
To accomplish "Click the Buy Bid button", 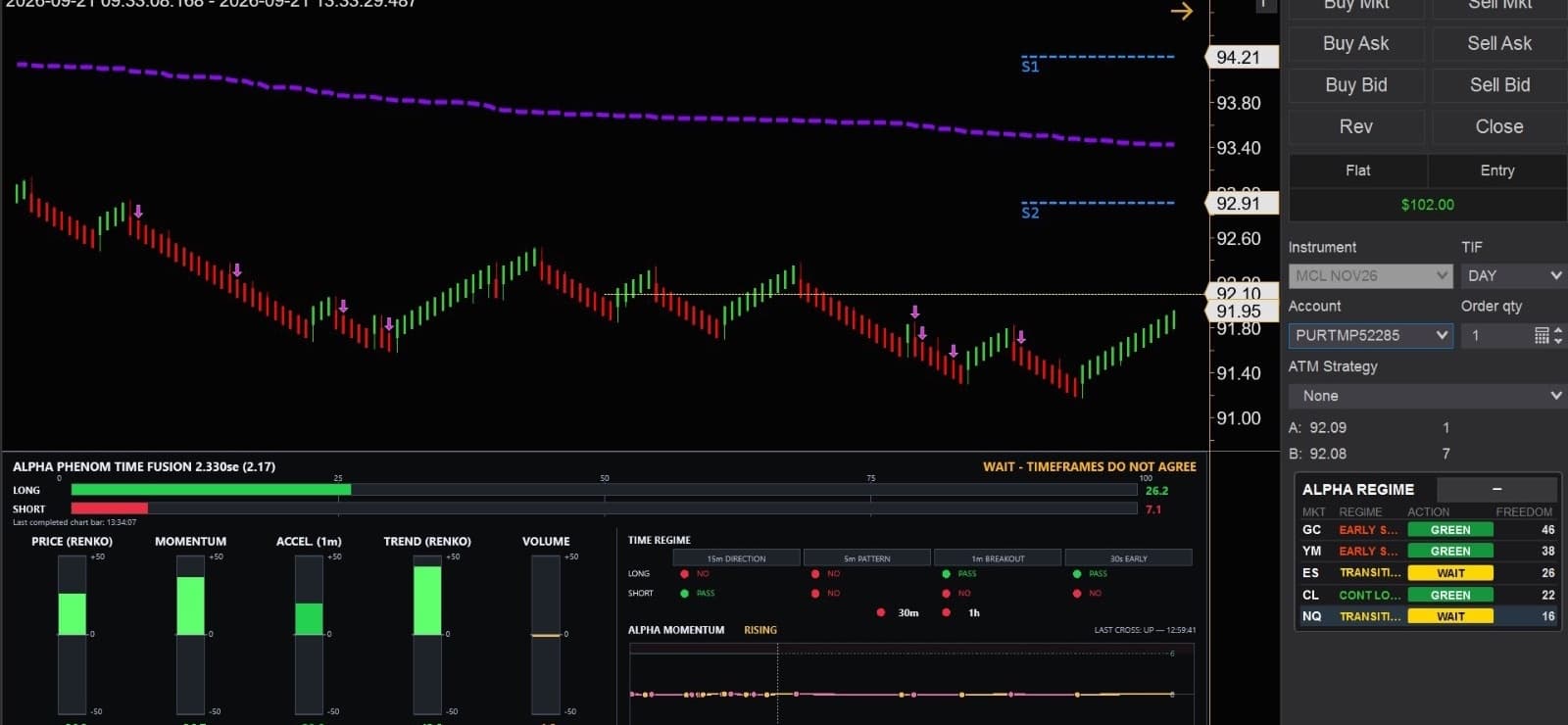I will point(1355,85).
